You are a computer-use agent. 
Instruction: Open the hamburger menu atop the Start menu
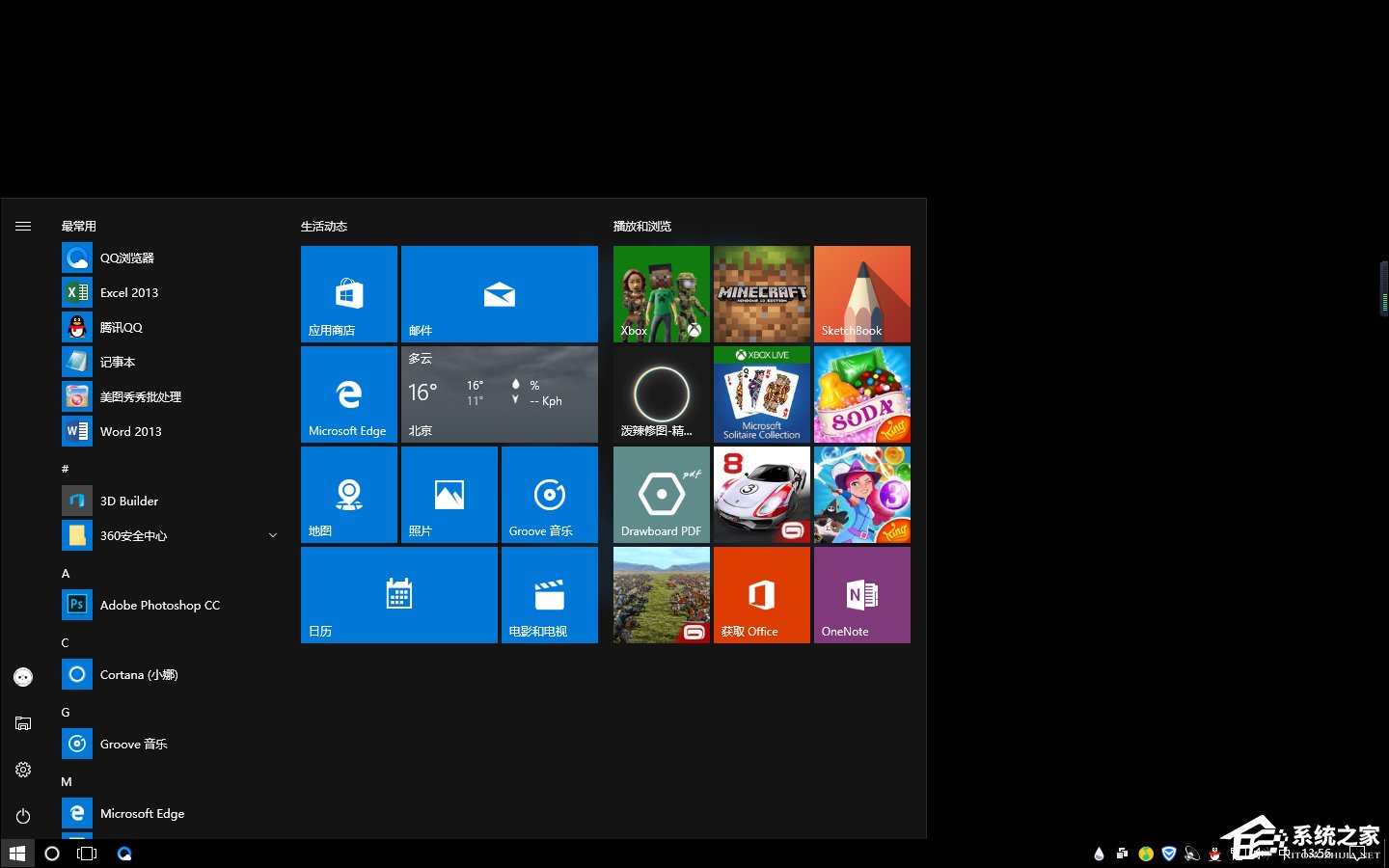(22, 226)
